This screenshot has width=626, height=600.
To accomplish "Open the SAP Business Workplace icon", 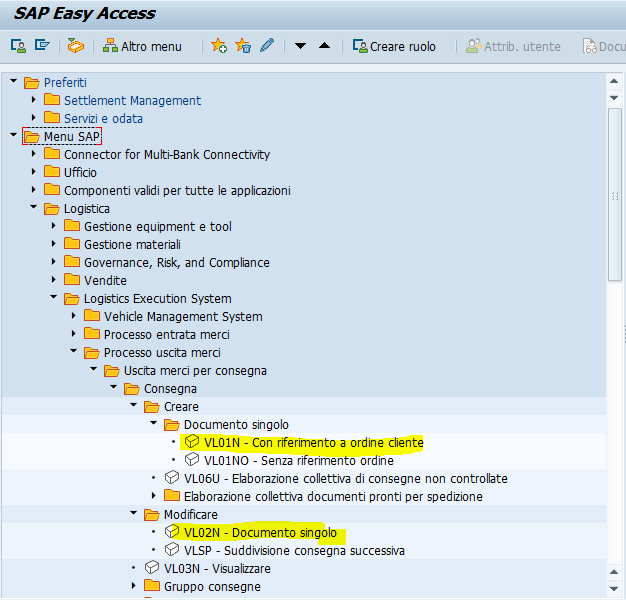I will point(75,46).
